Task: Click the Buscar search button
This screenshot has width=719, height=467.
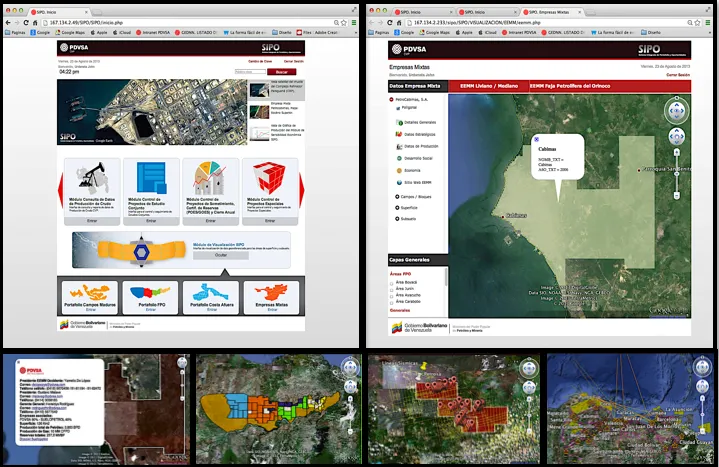Action: (x=282, y=72)
